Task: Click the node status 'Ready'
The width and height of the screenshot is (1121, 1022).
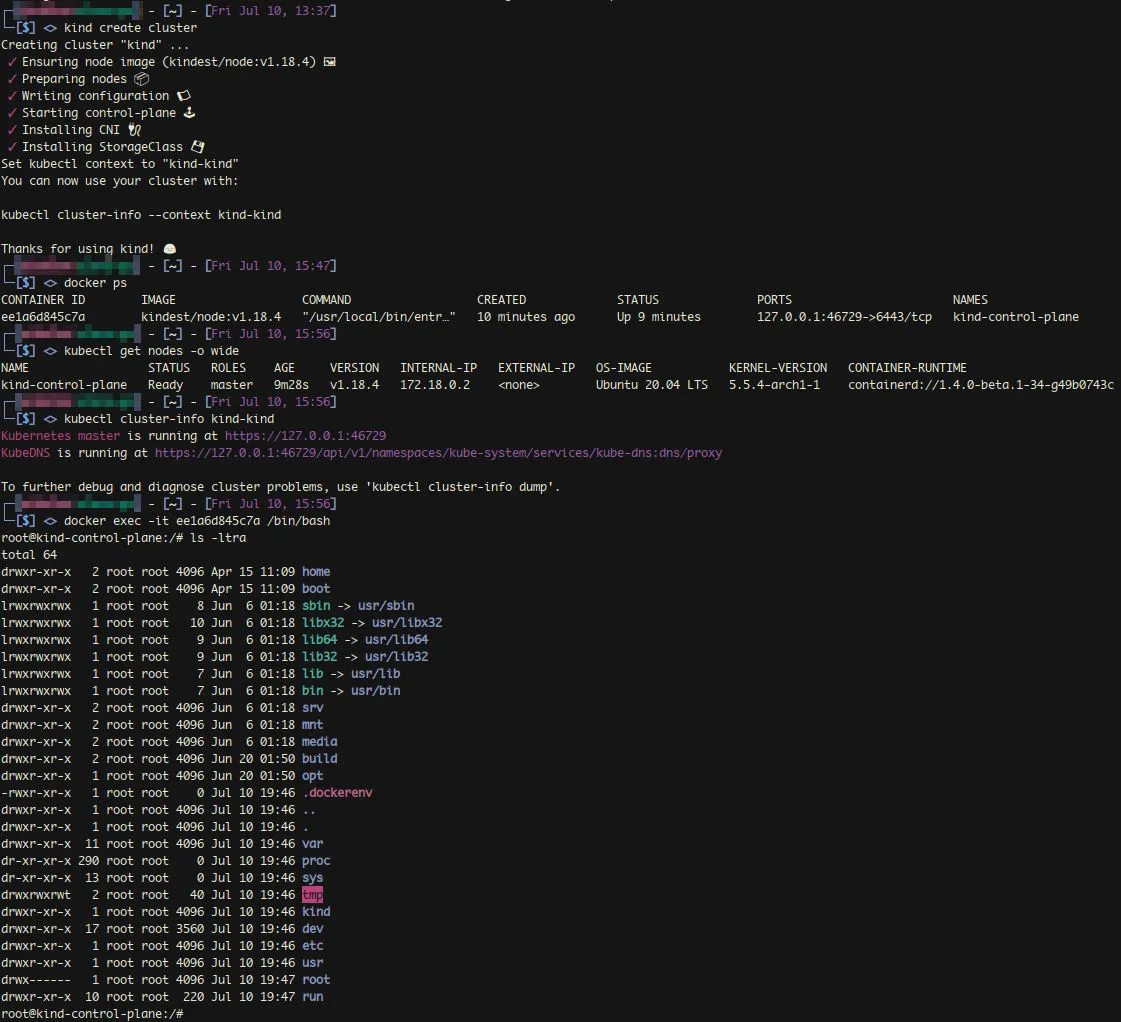Action: click(165, 385)
